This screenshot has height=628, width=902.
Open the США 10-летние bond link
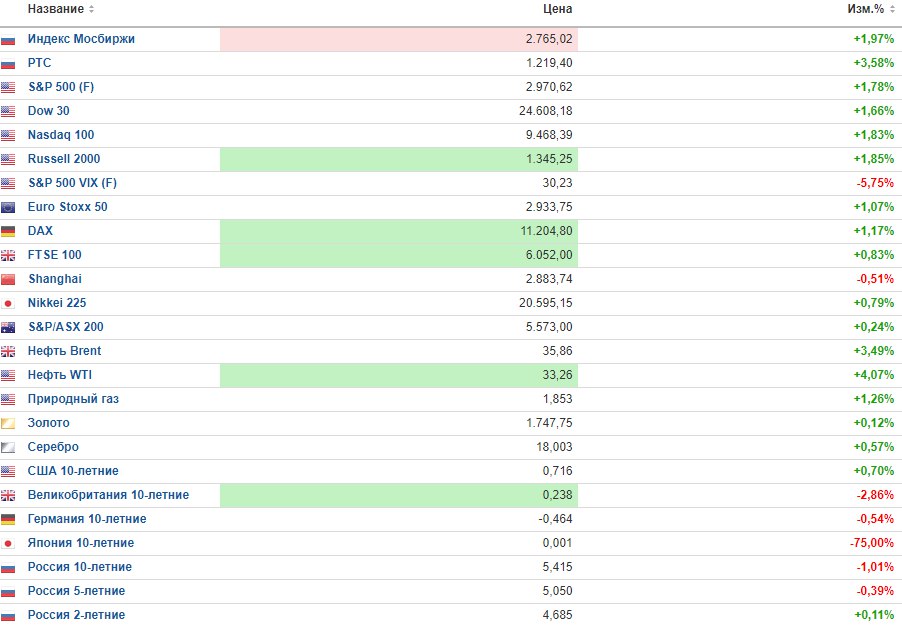coord(73,471)
